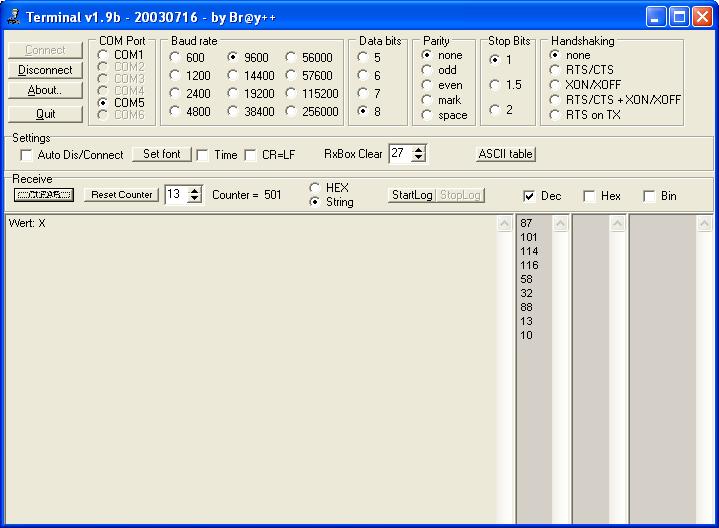Screen dimensions: 719x528
Task: Reset the receive counter
Action: pos(121,195)
